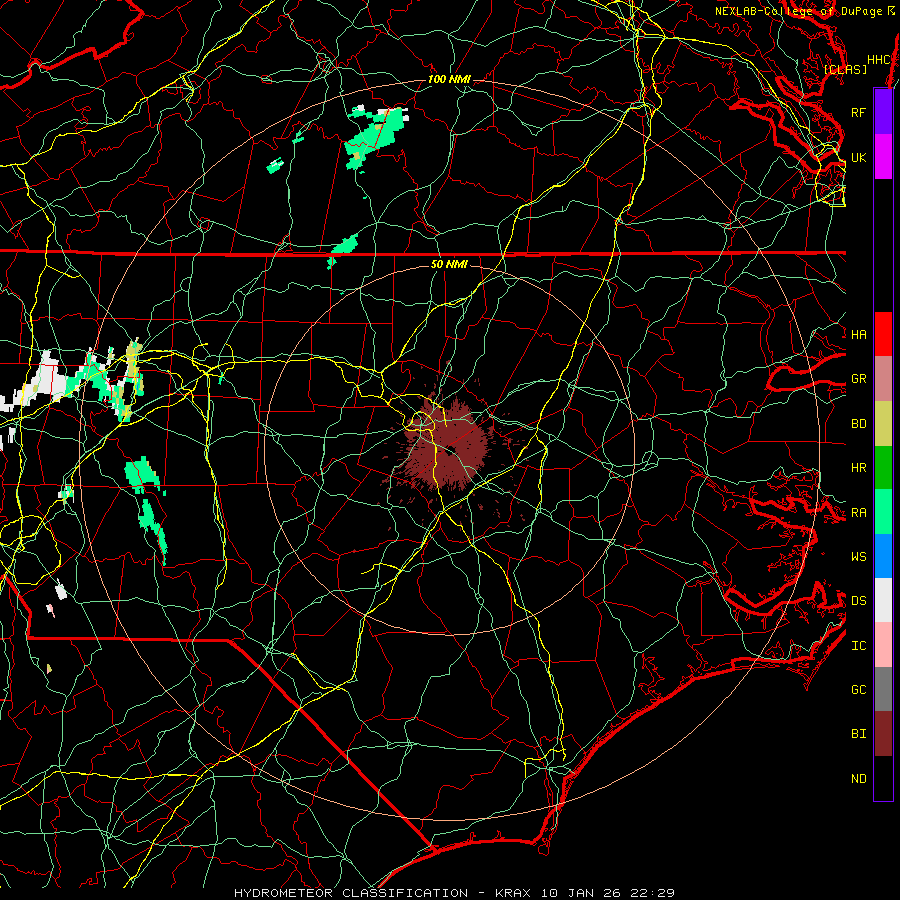Click the RA legend label
The width and height of the screenshot is (900, 900).
click(x=858, y=513)
